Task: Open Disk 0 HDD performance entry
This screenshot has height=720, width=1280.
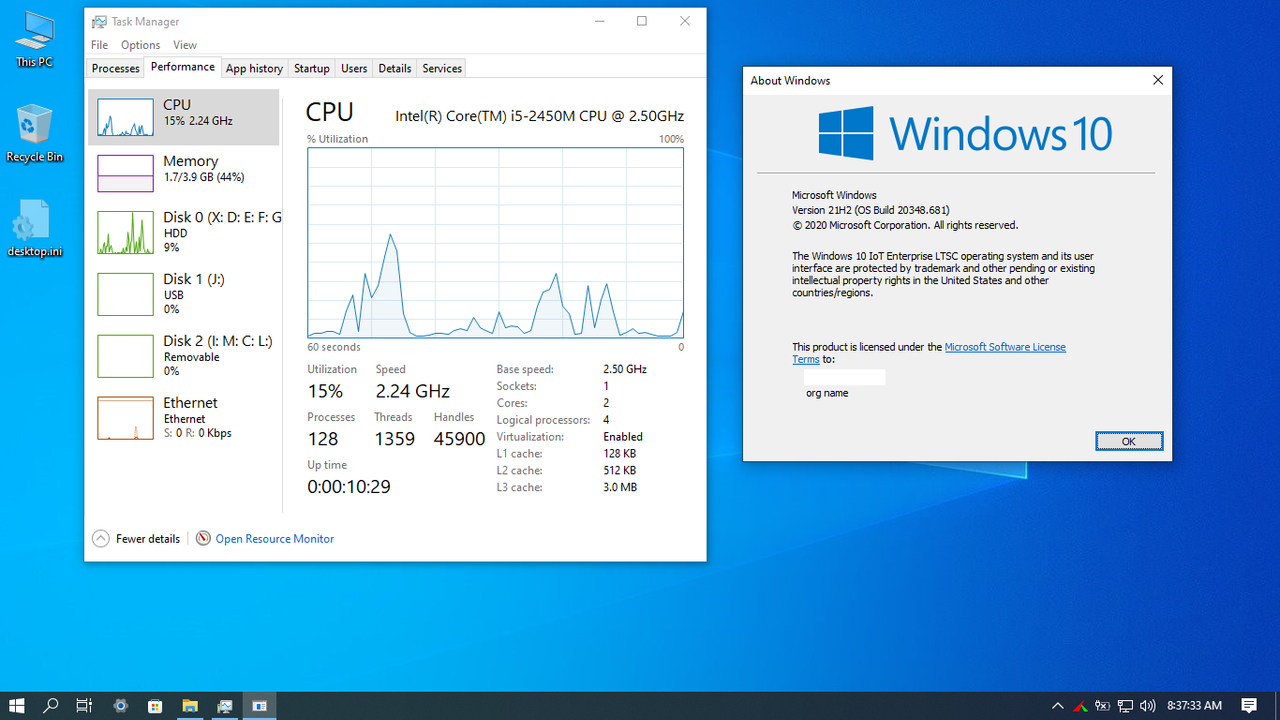Action: 184,232
